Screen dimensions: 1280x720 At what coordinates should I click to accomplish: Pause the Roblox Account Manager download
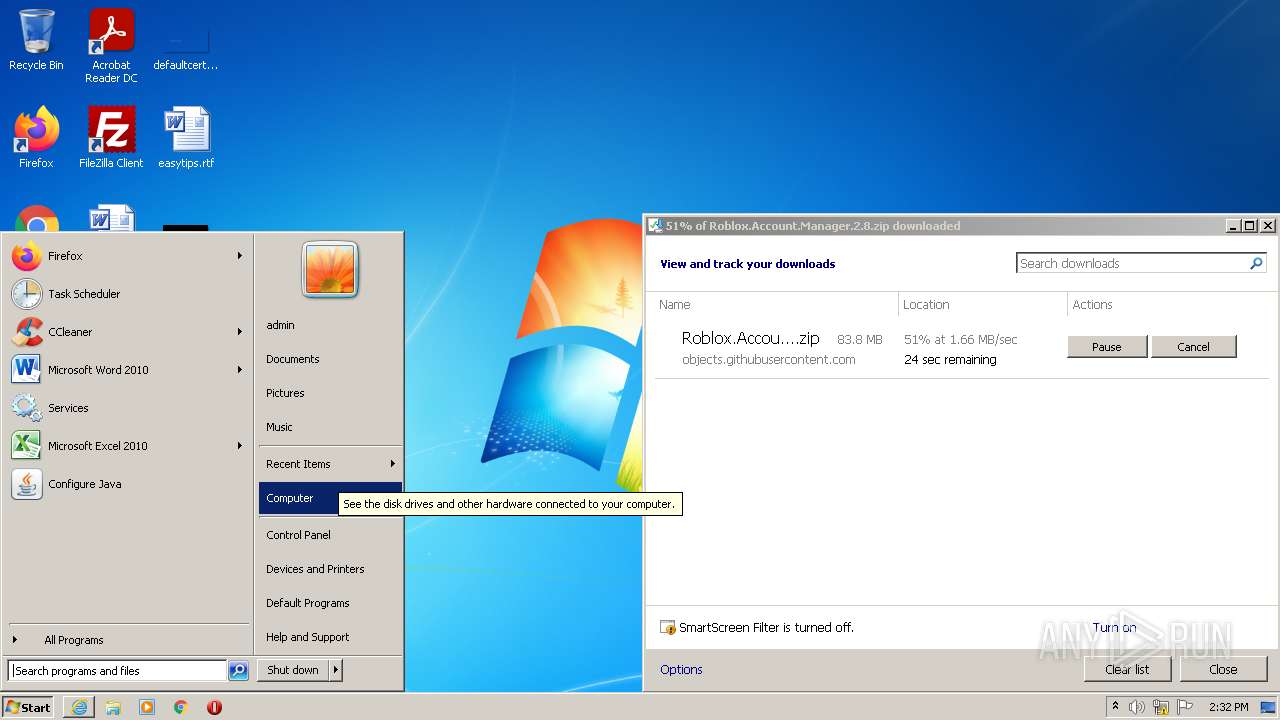[x=1107, y=347]
